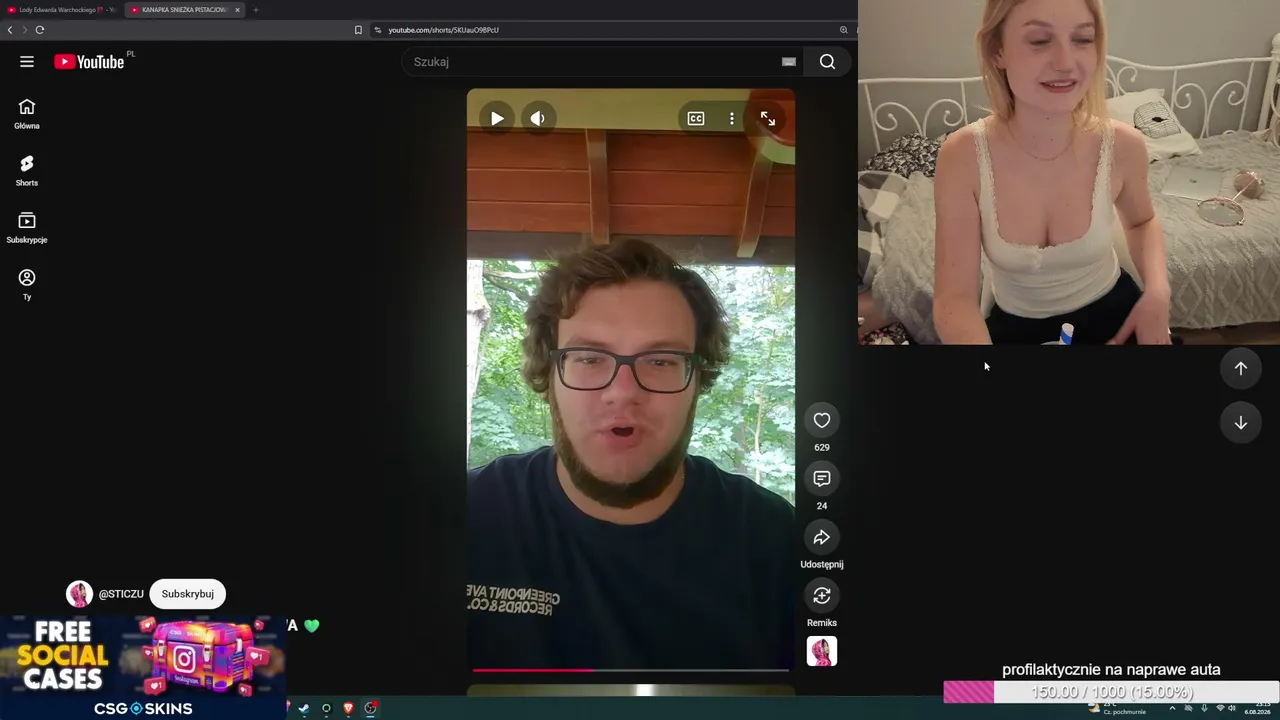Open the OBS icon in the taskbar

370,709
